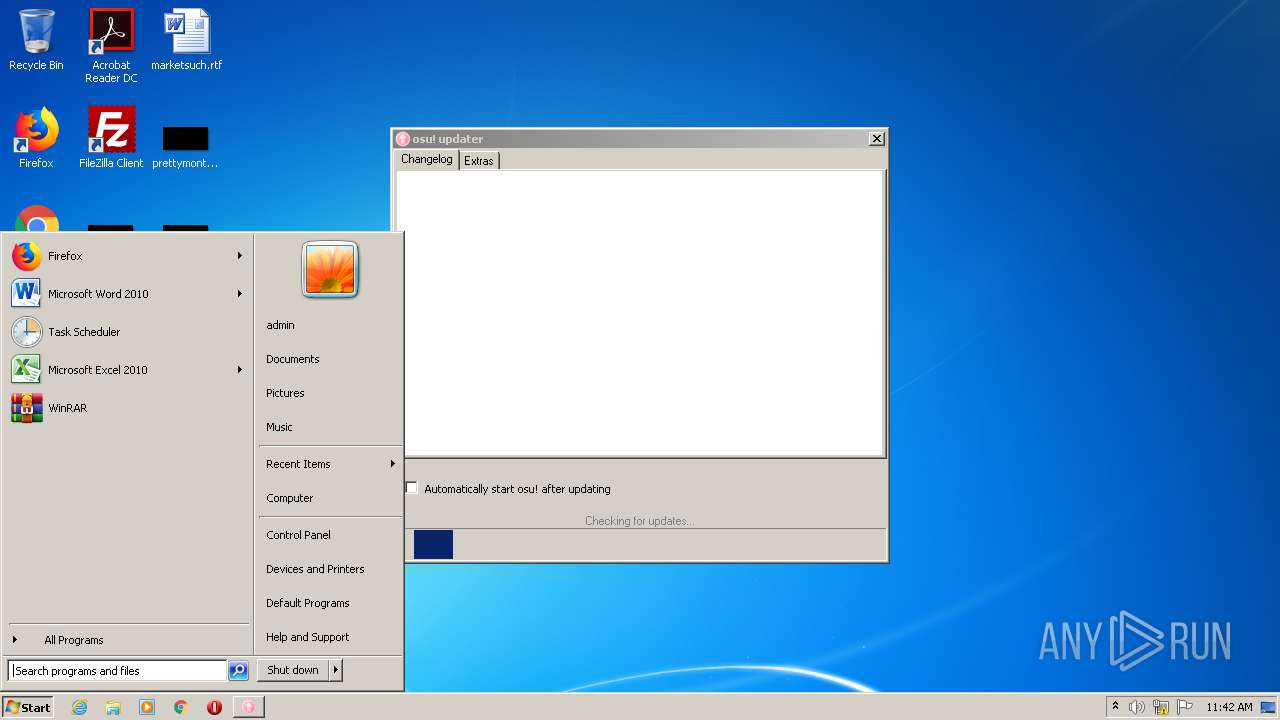Screen dimensions: 1280x720
Task: Open Internet Explorer from taskbar
Action: pyautogui.click(x=79, y=707)
